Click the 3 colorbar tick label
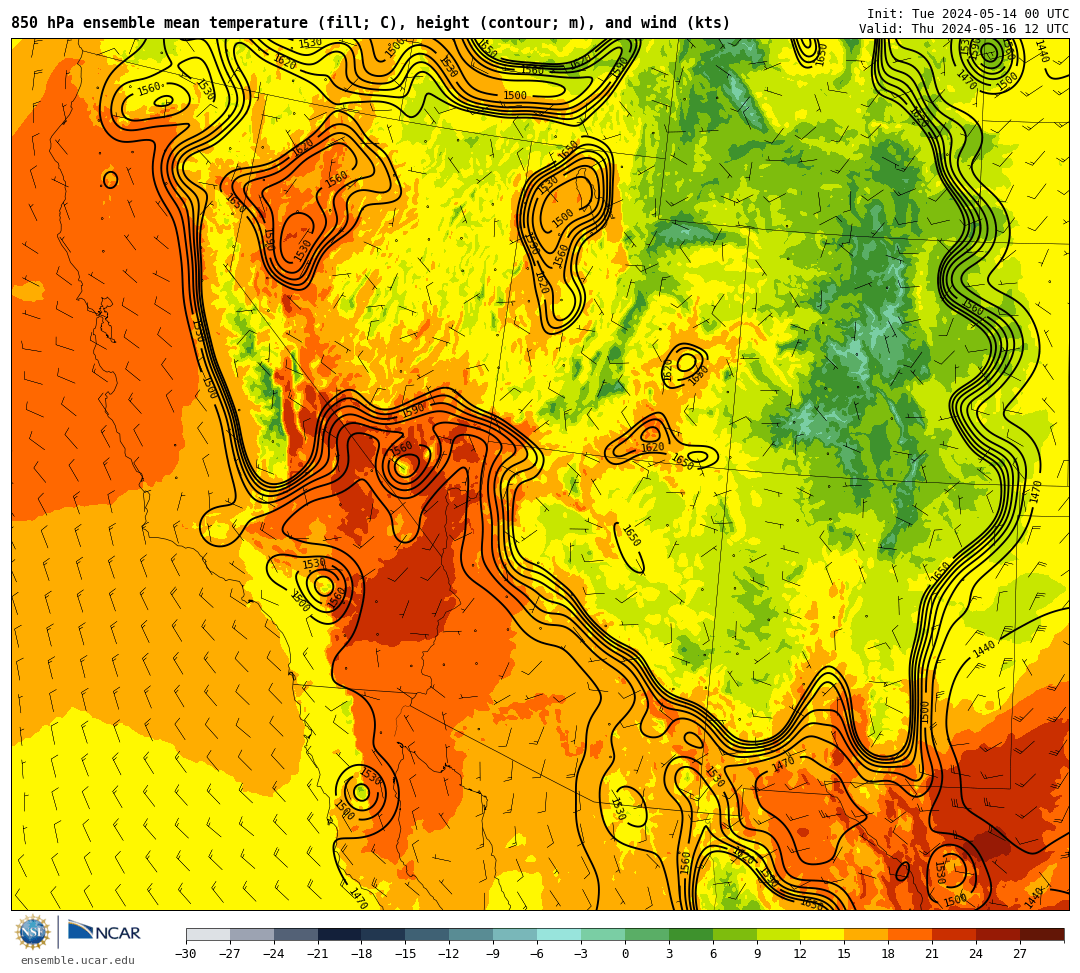This screenshot has width=1080, height=973. 669,954
